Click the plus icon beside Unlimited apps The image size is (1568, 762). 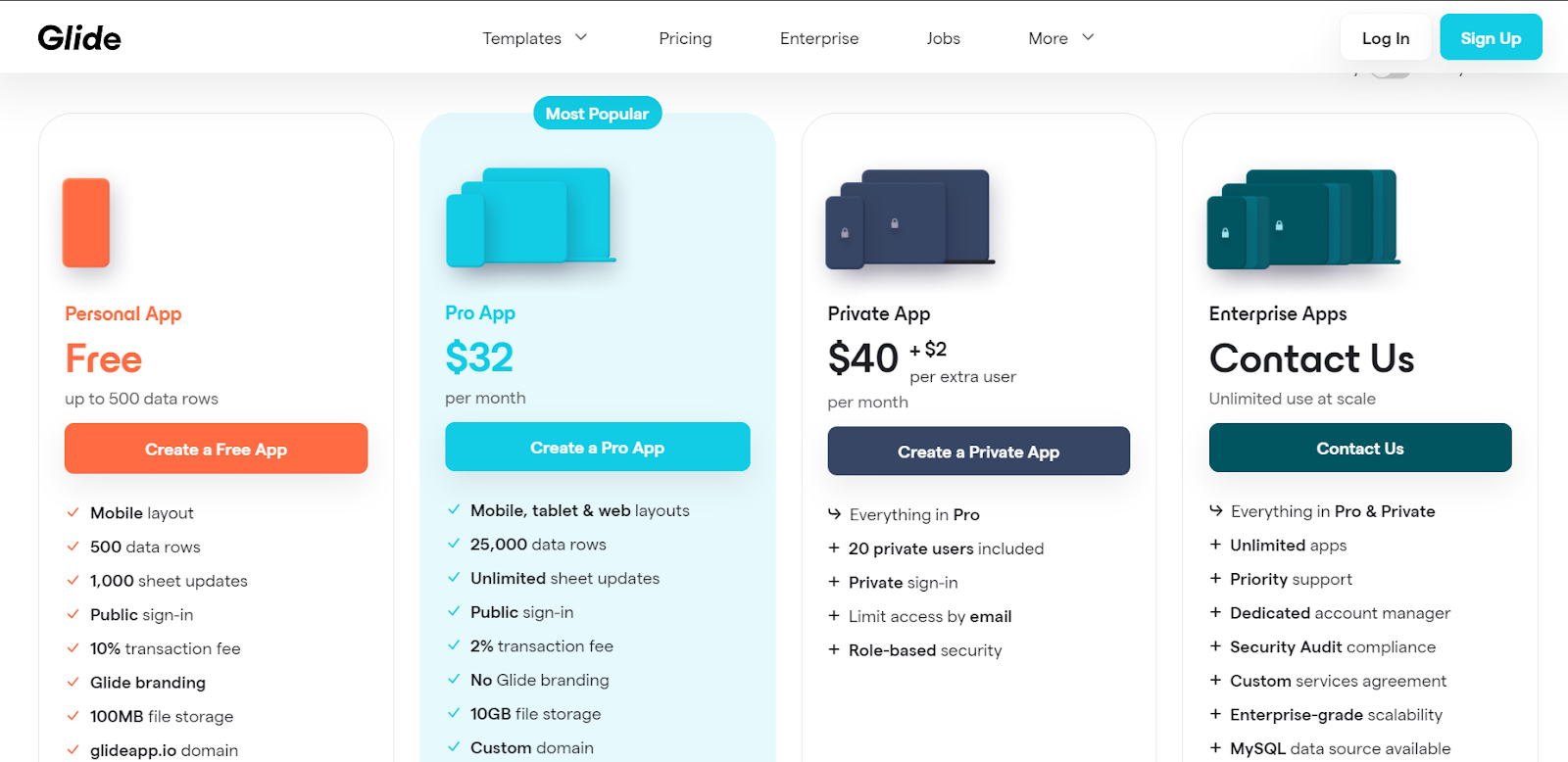[1215, 545]
